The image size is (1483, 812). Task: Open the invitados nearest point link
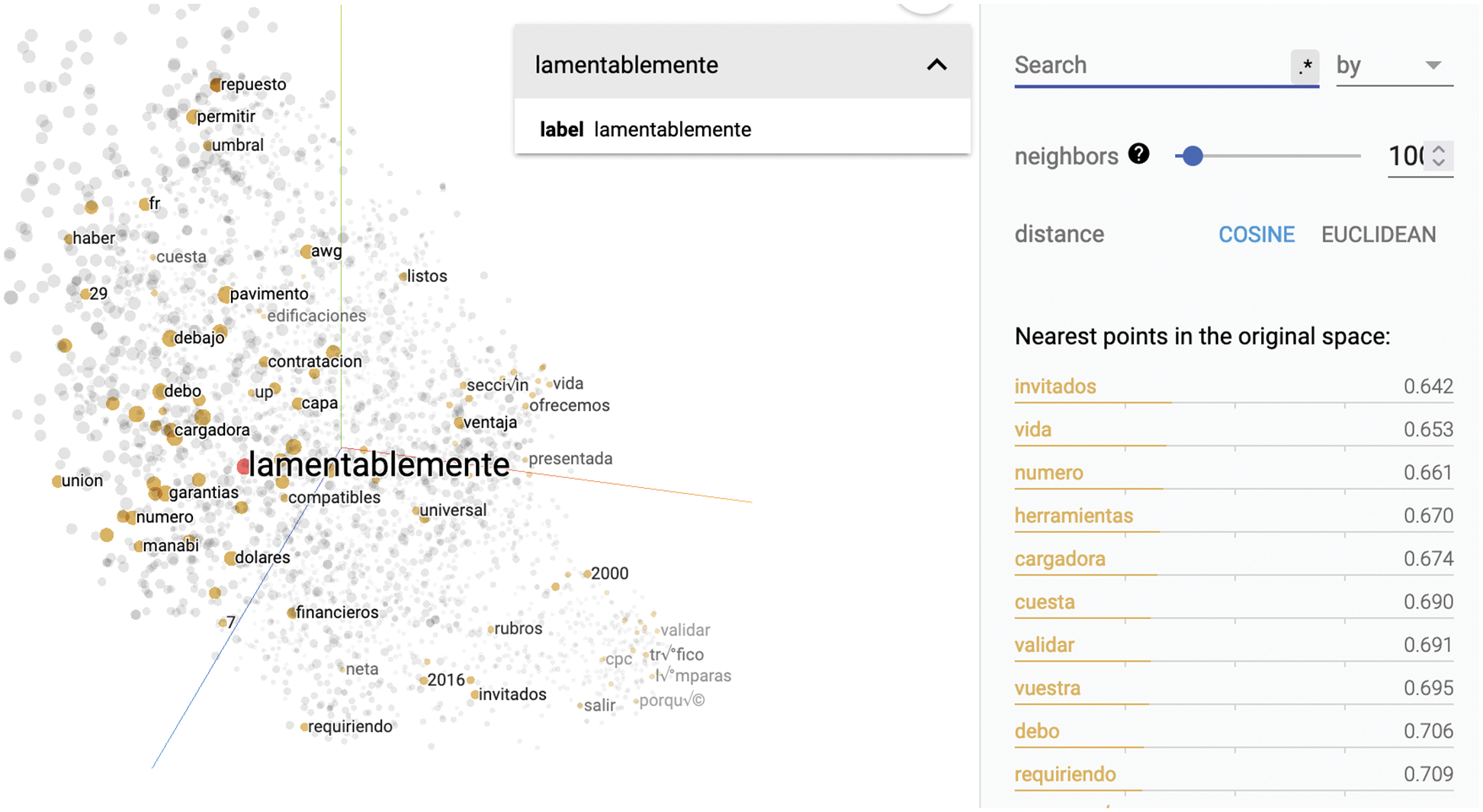pos(1054,387)
